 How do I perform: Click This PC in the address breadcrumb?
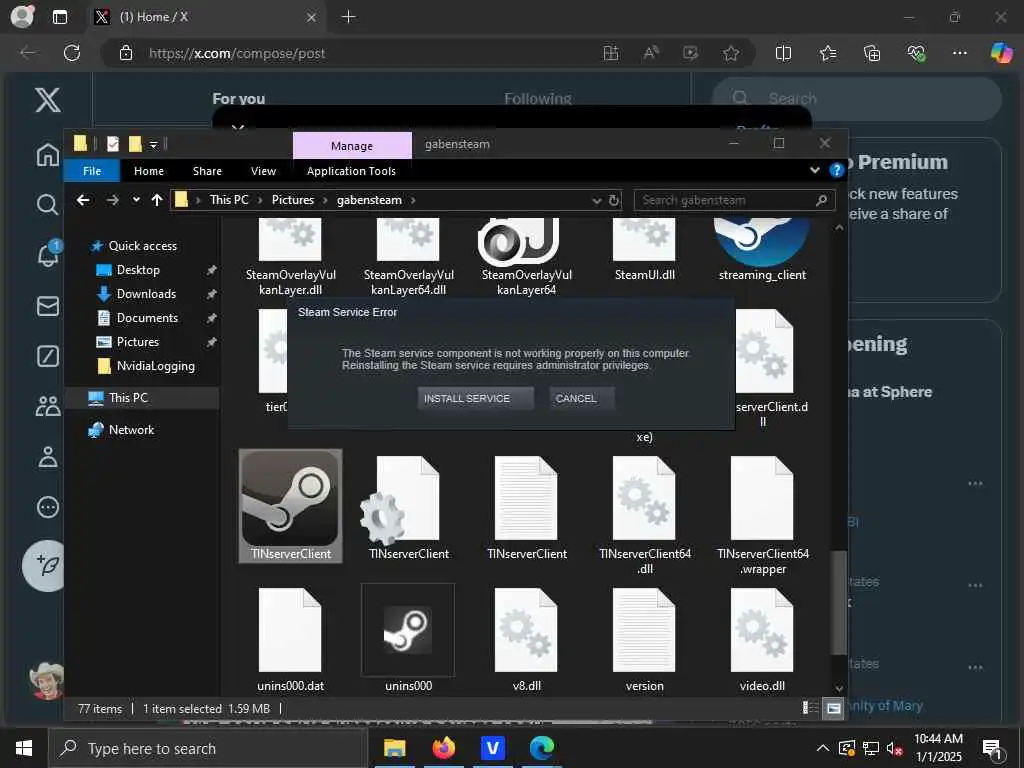(229, 200)
